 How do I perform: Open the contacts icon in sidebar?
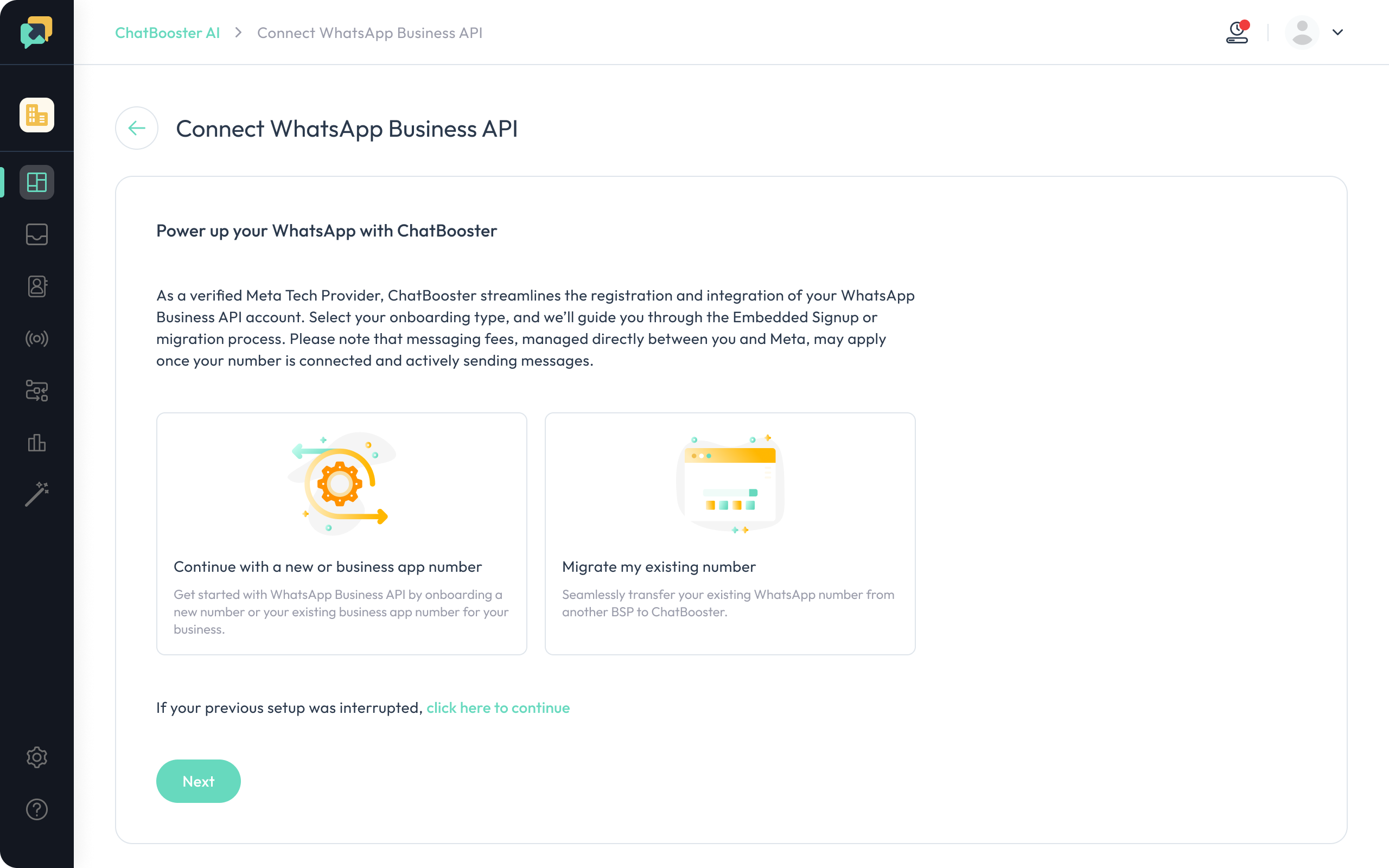[x=37, y=286]
